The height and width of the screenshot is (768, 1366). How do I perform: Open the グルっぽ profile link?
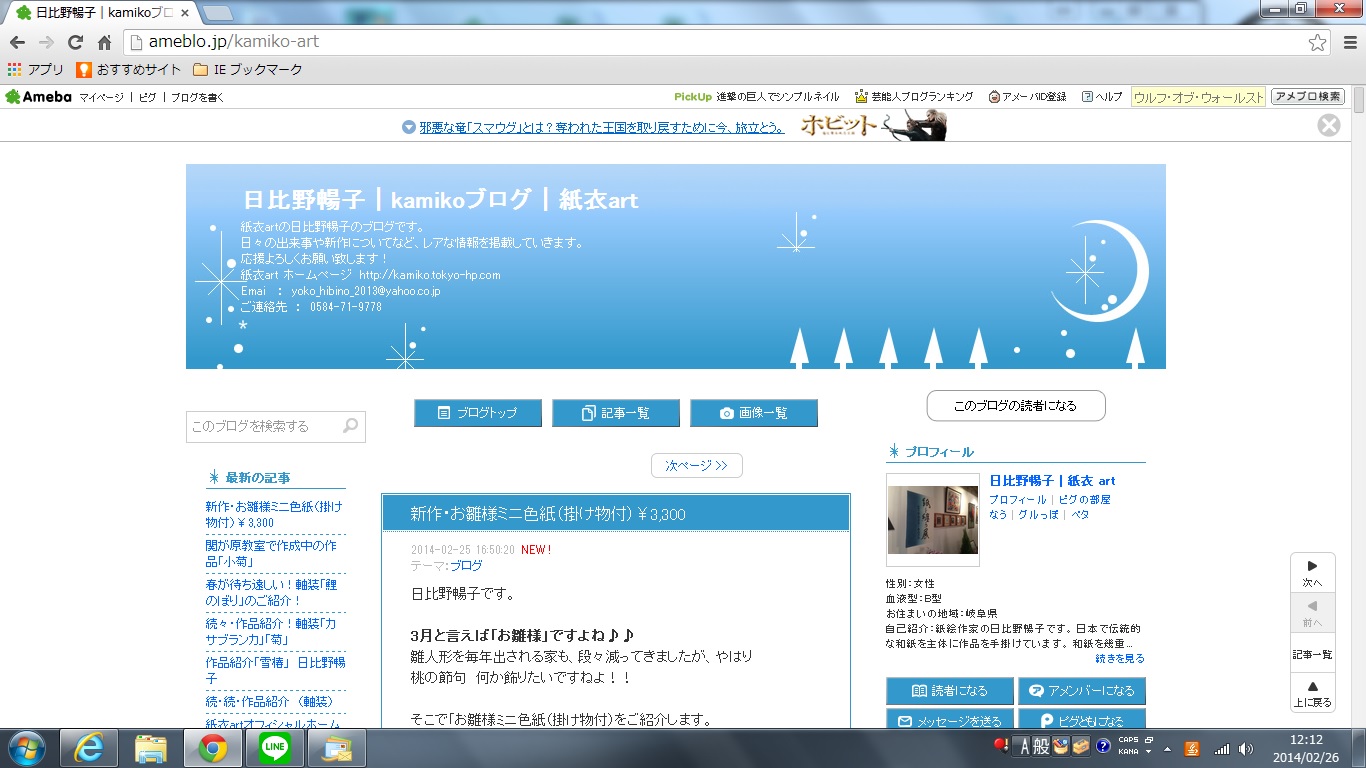click(x=1038, y=514)
